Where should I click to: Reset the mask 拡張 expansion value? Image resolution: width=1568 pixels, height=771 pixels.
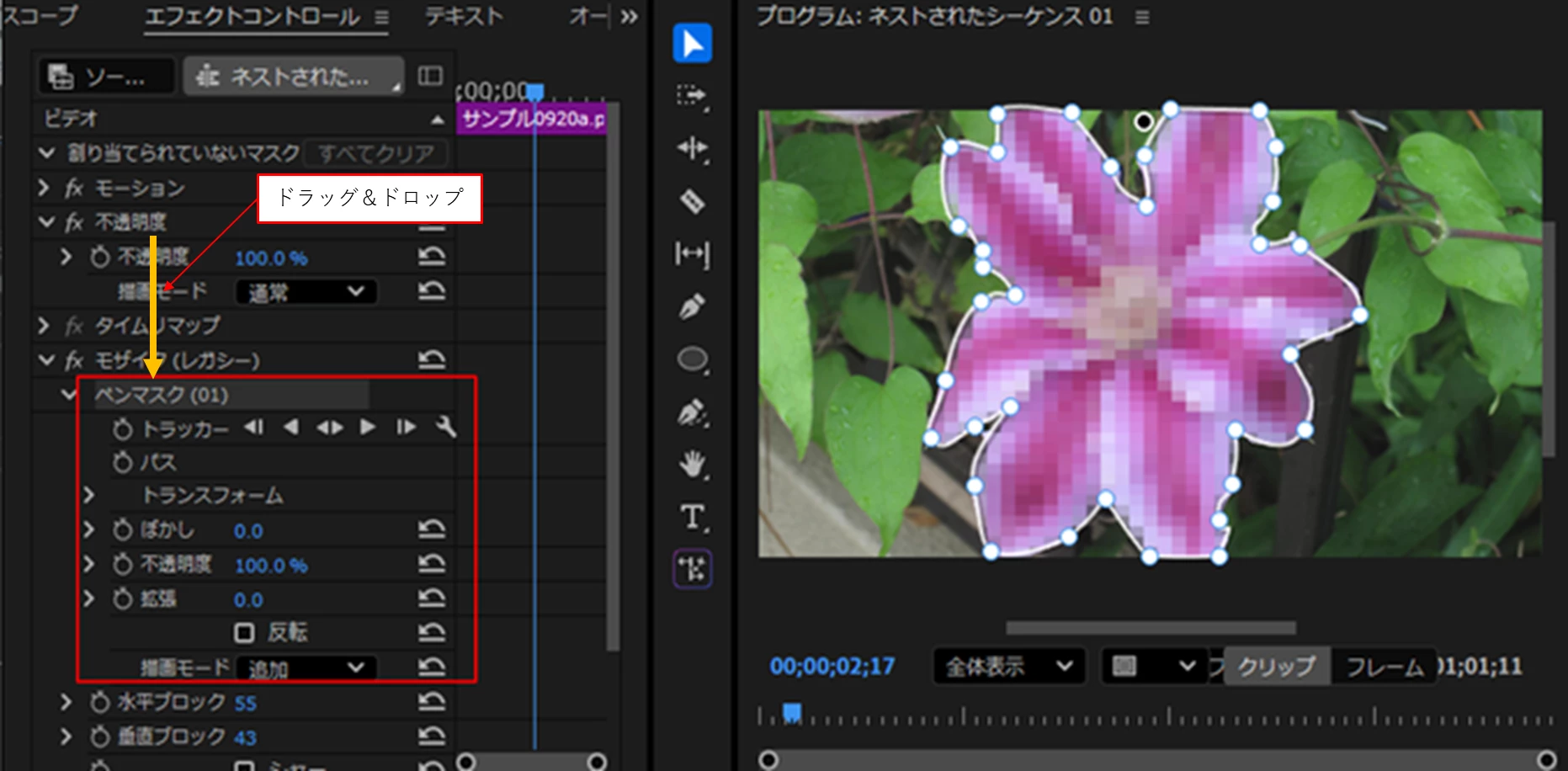[x=432, y=598]
